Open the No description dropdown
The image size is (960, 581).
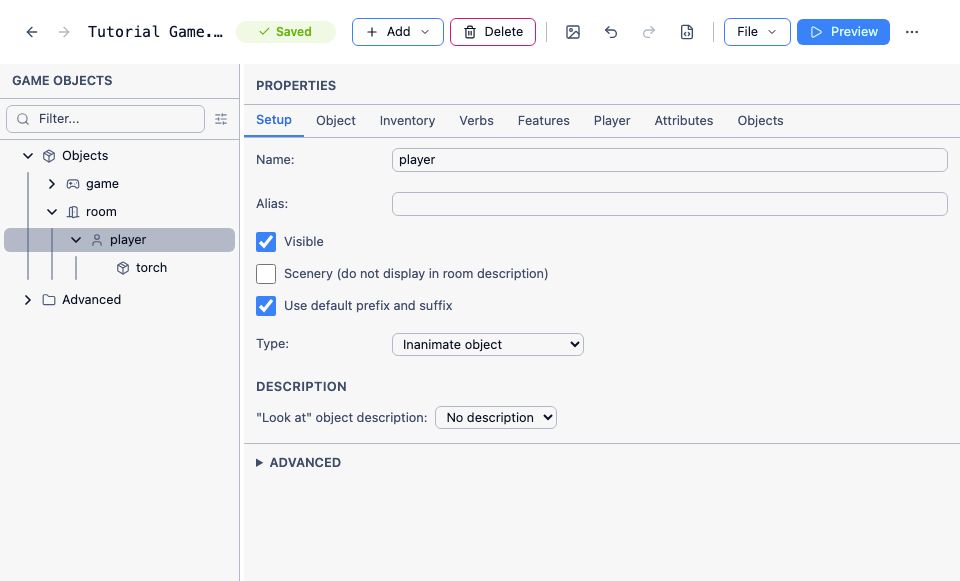495,418
